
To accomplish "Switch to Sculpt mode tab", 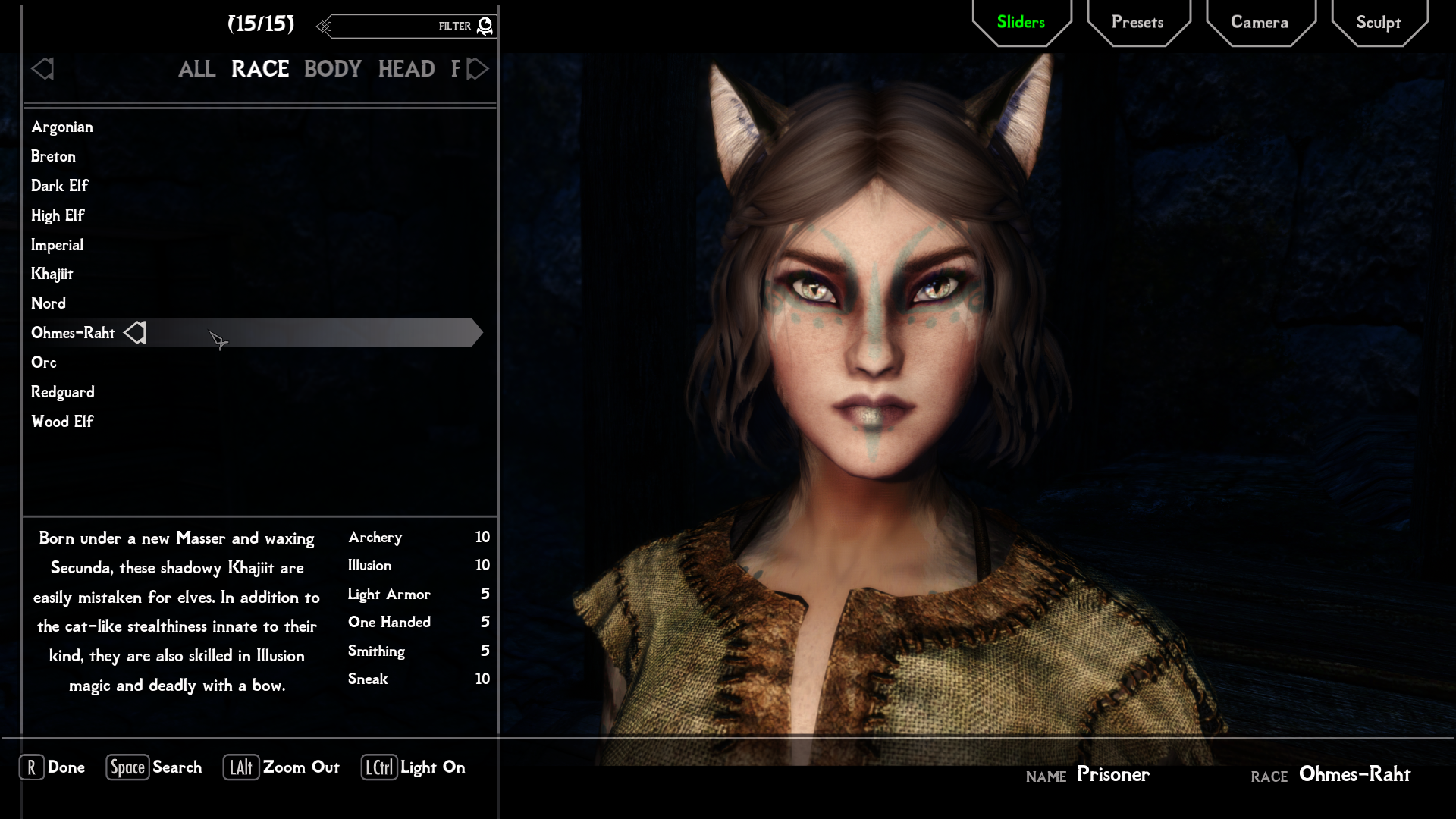I will click(x=1378, y=23).
